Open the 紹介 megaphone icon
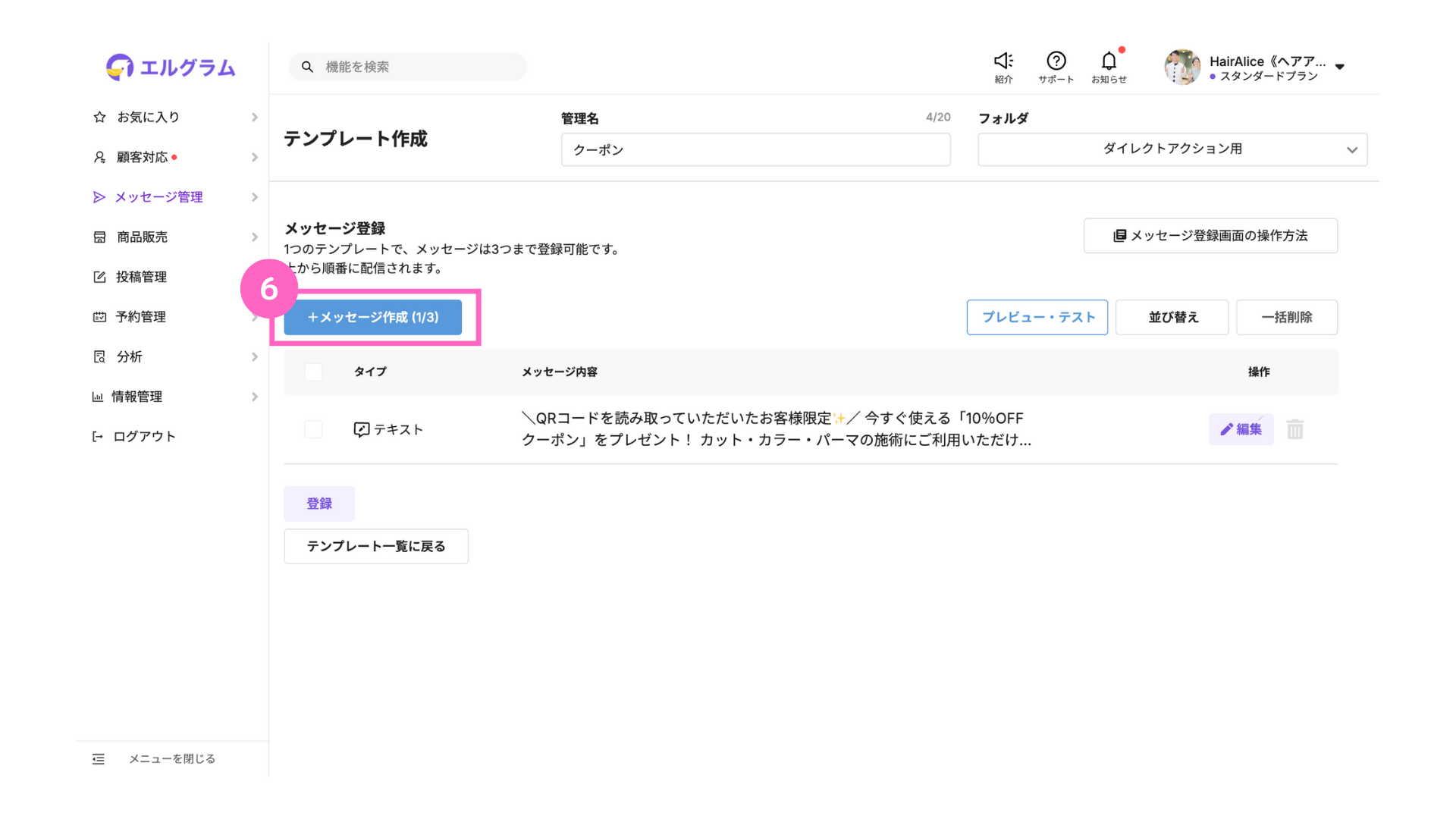This screenshot has height=819, width=1456. tap(1003, 61)
